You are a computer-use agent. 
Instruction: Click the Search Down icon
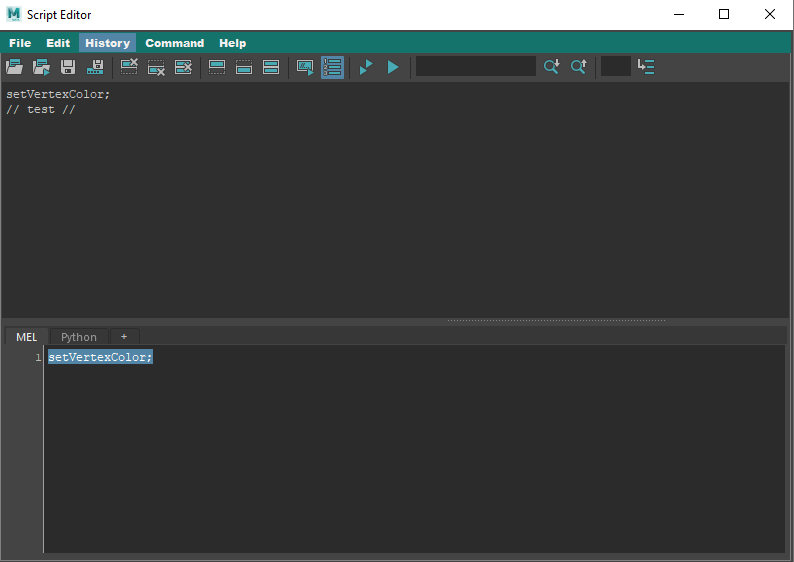[551, 67]
